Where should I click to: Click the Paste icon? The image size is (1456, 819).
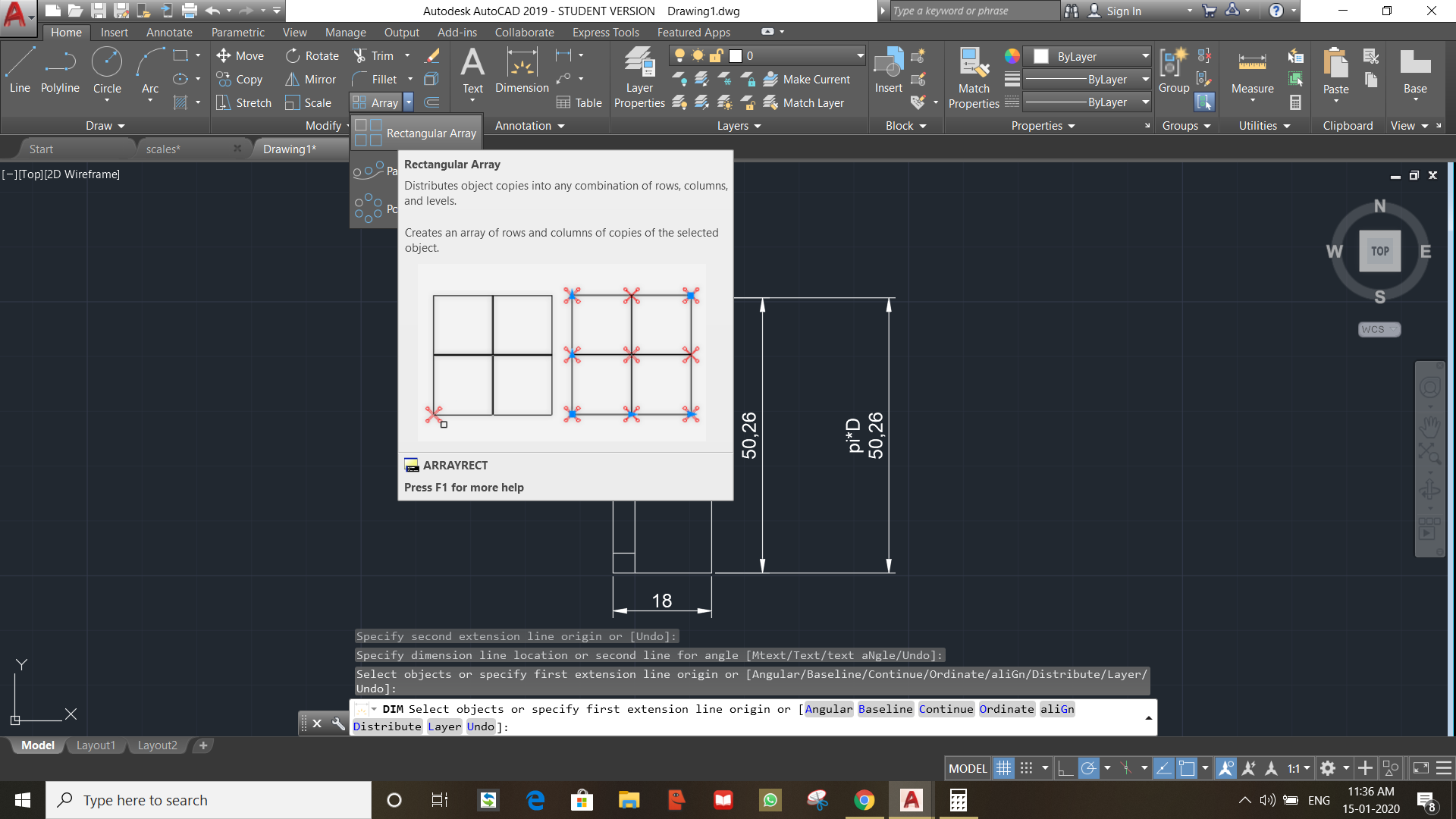[x=1335, y=70]
